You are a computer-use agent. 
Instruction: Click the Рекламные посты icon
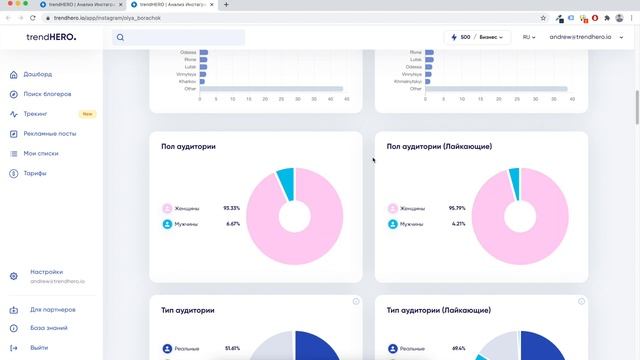tap(13, 134)
